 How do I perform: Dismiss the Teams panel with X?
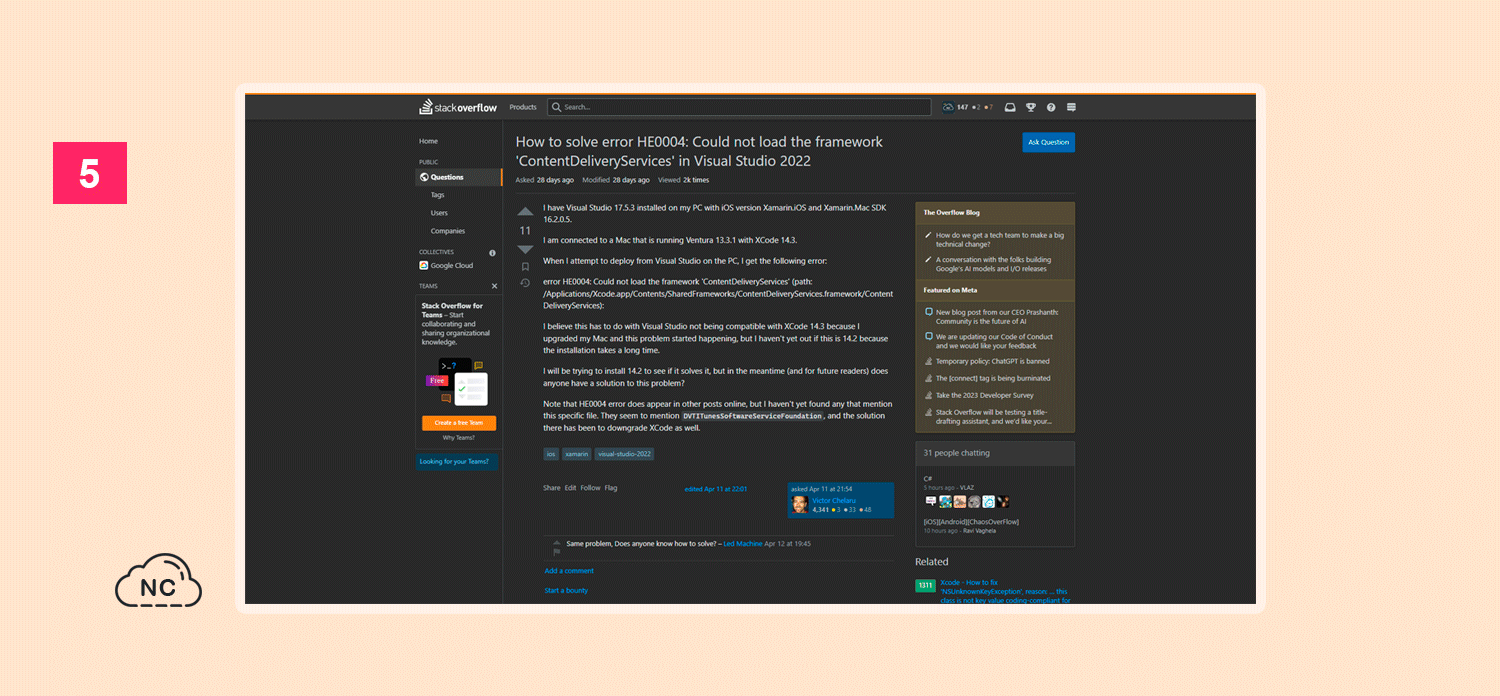click(x=494, y=286)
